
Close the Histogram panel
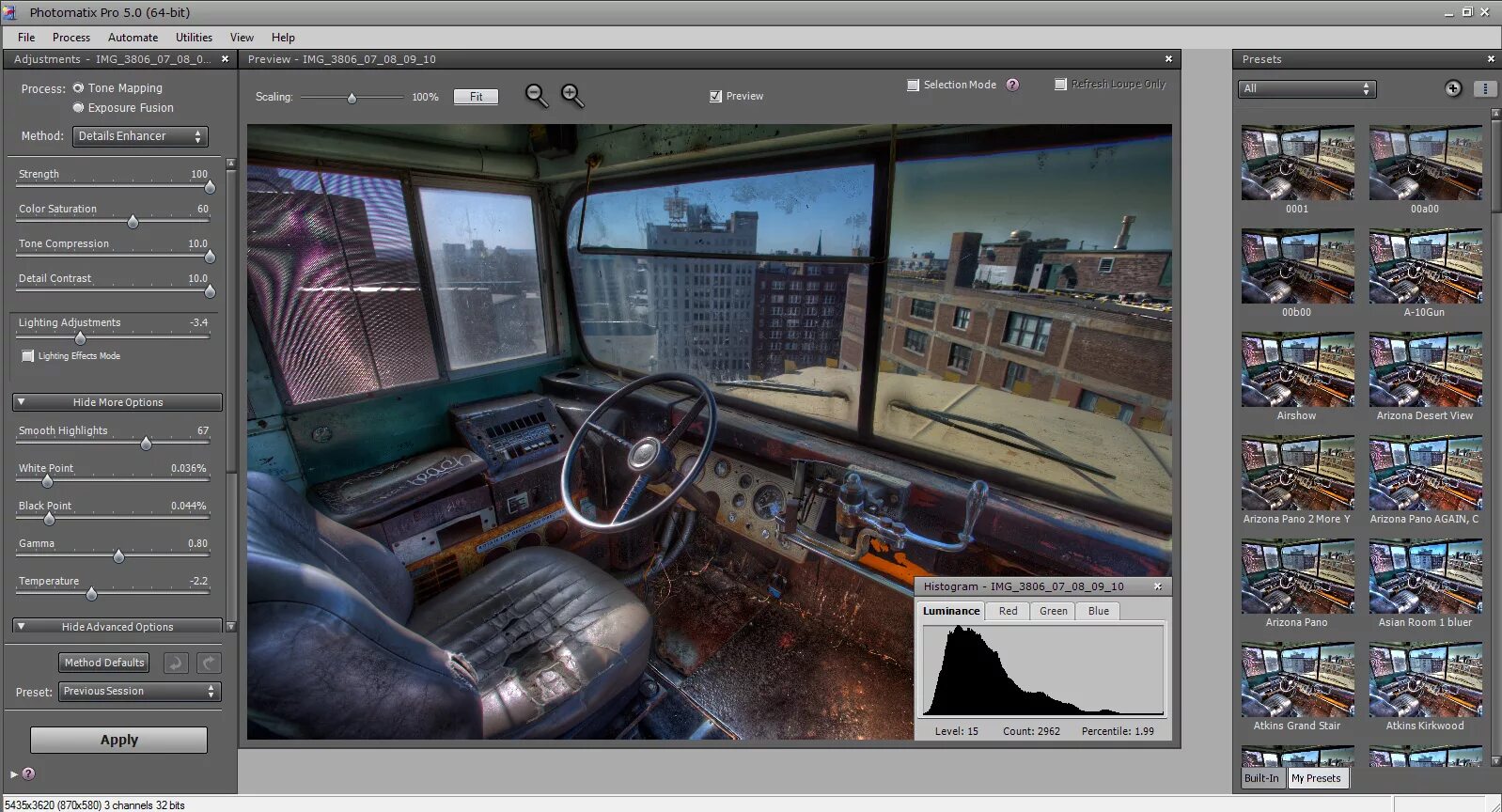click(x=1158, y=586)
